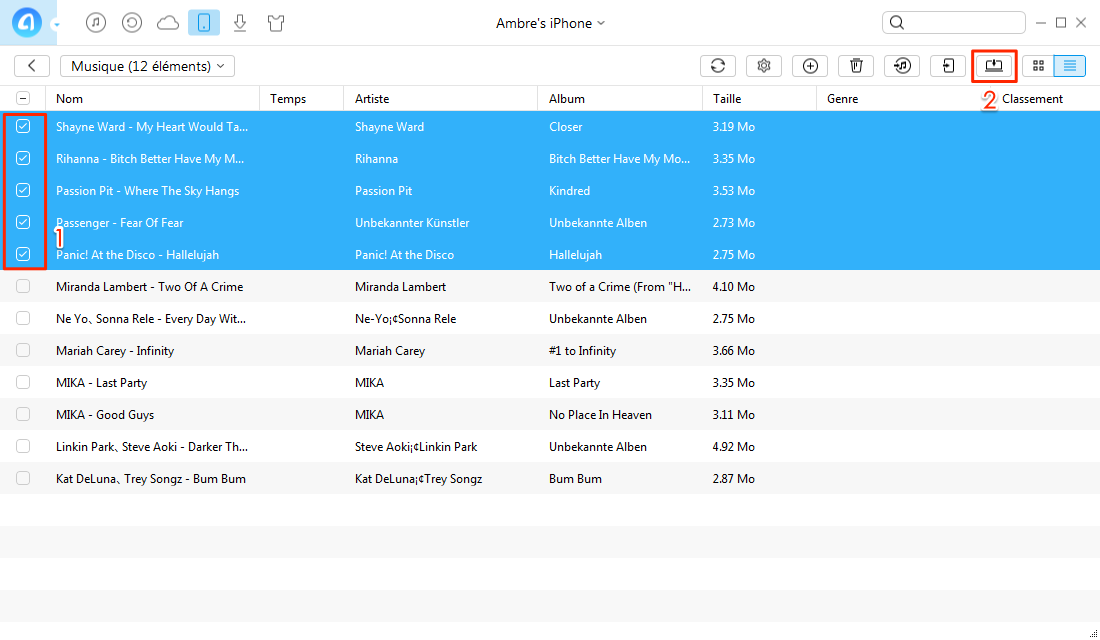
Task: Uncheck the Panic! At the Disco checkbox
Action: coord(23,254)
